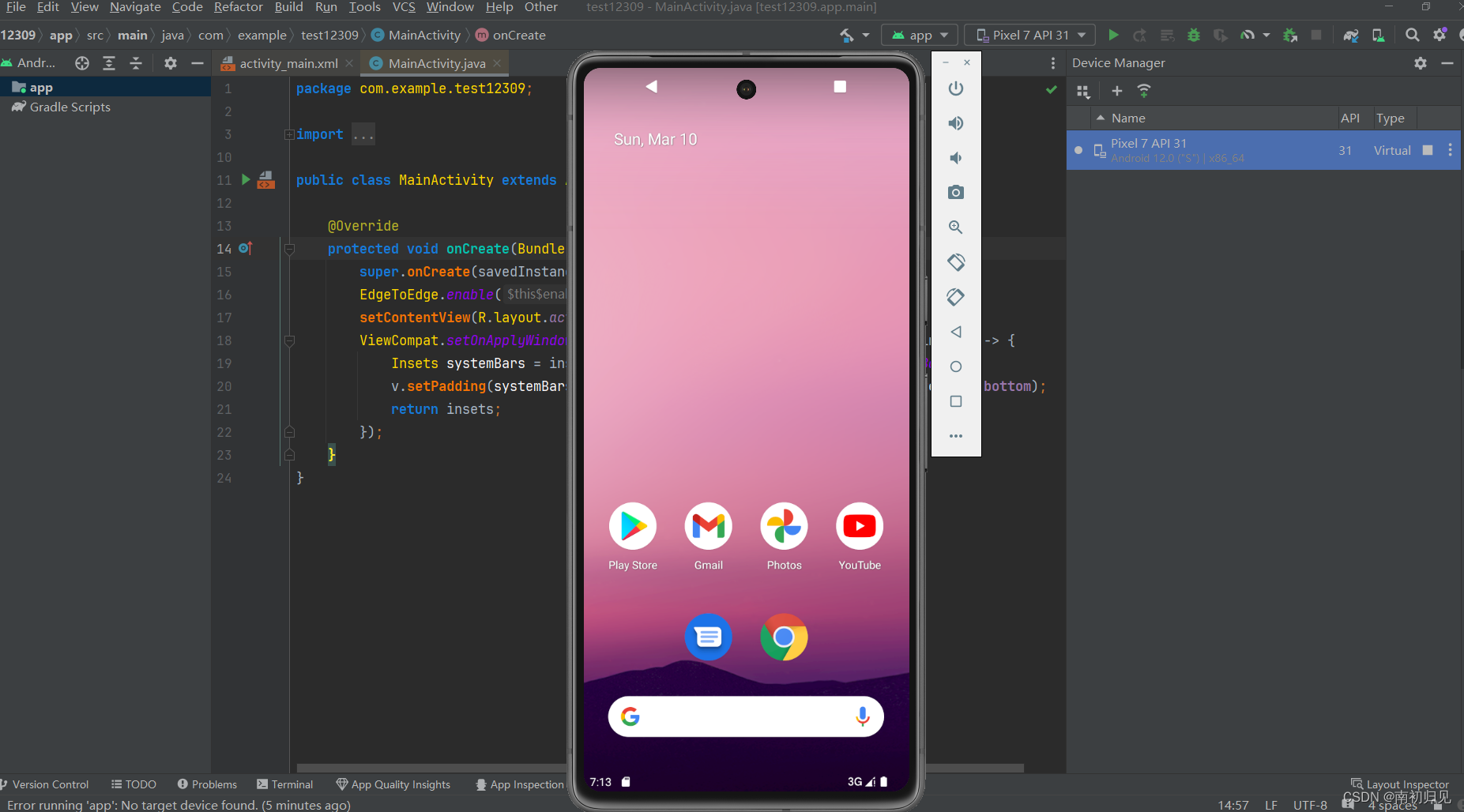Tap the Google search bar on the emulator

tap(745, 716)
